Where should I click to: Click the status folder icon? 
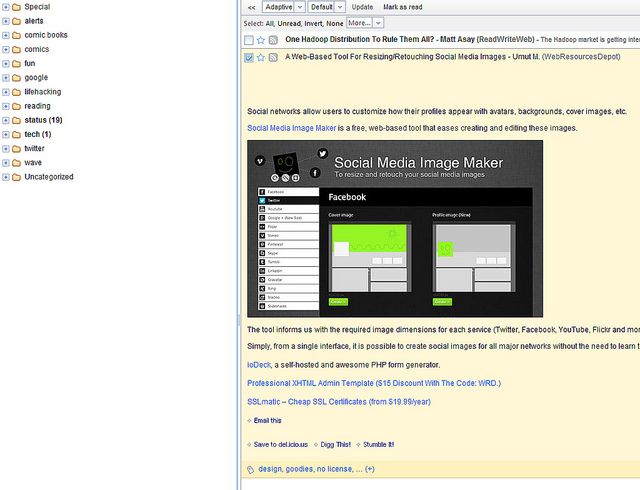(16, 120)
